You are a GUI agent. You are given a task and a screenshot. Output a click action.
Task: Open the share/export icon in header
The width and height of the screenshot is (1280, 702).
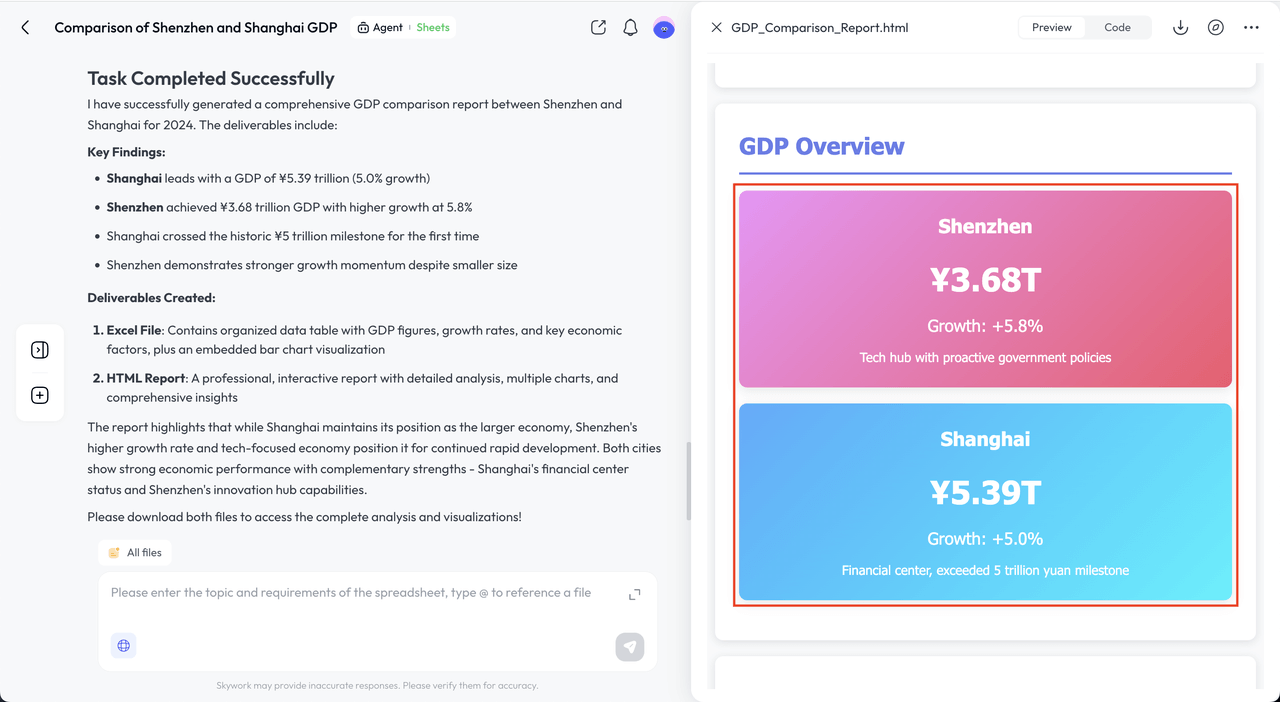(x=598, y=28)
